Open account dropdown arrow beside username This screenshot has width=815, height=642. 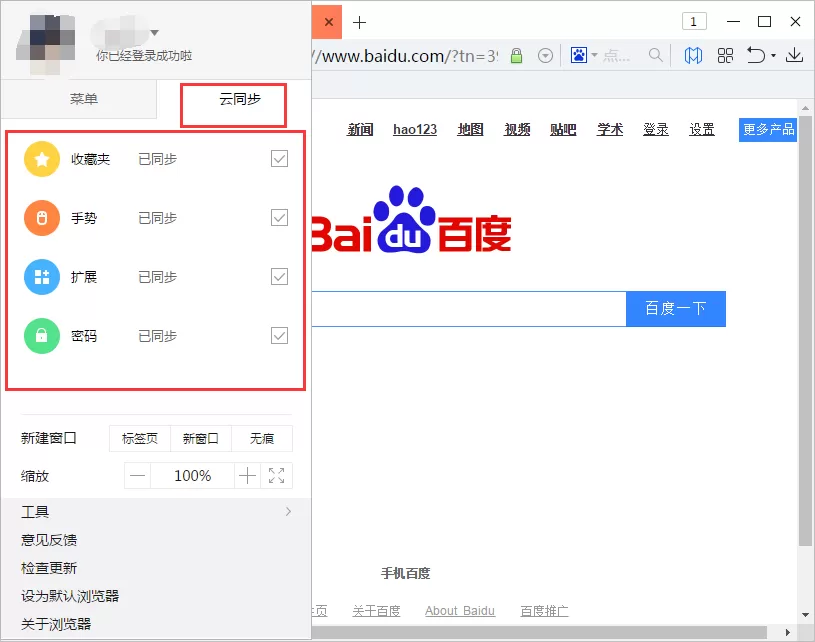(x=154, y=33)
